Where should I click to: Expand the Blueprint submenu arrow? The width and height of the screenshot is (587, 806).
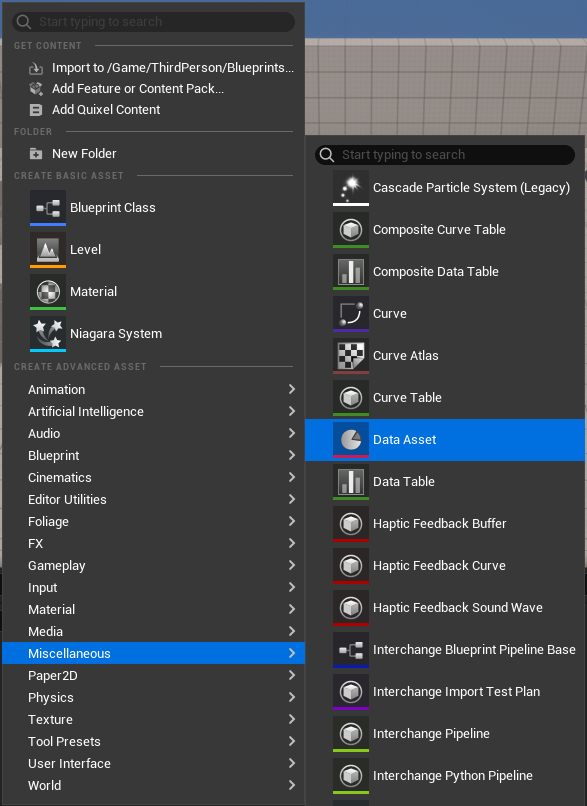click(x=291, y=455)
